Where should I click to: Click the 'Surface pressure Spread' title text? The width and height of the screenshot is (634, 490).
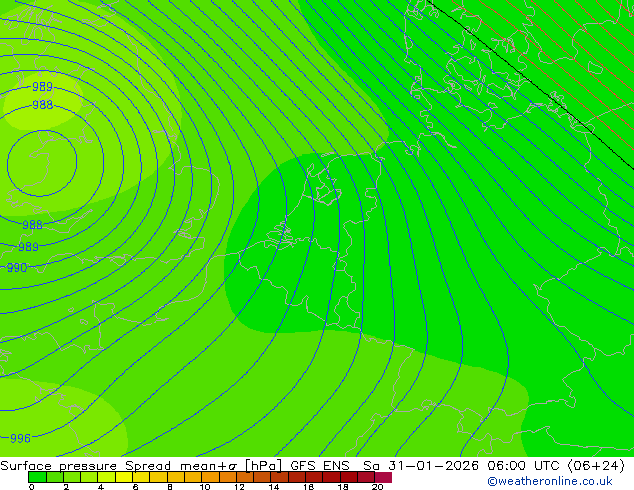[x=86, y=466]
